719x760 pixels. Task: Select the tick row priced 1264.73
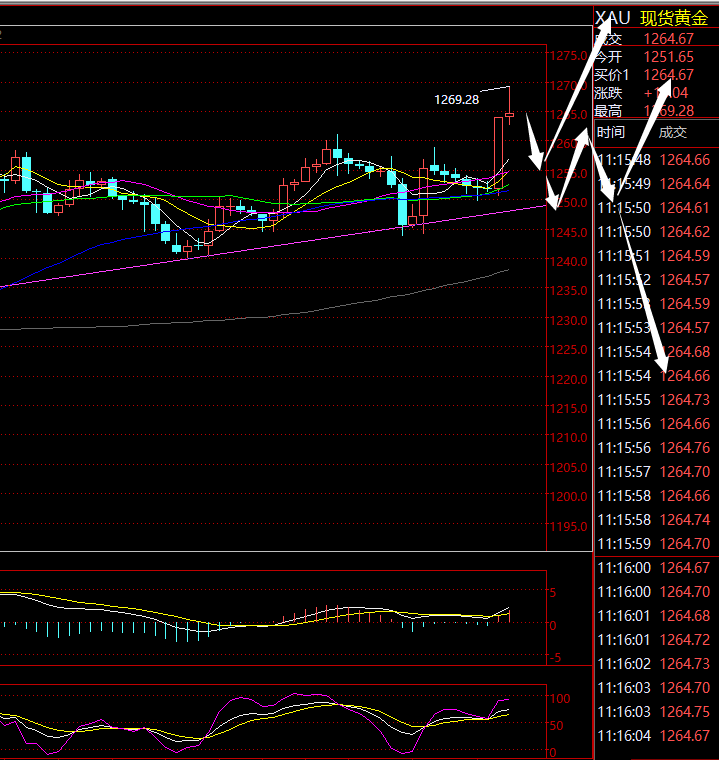point(653,400)
